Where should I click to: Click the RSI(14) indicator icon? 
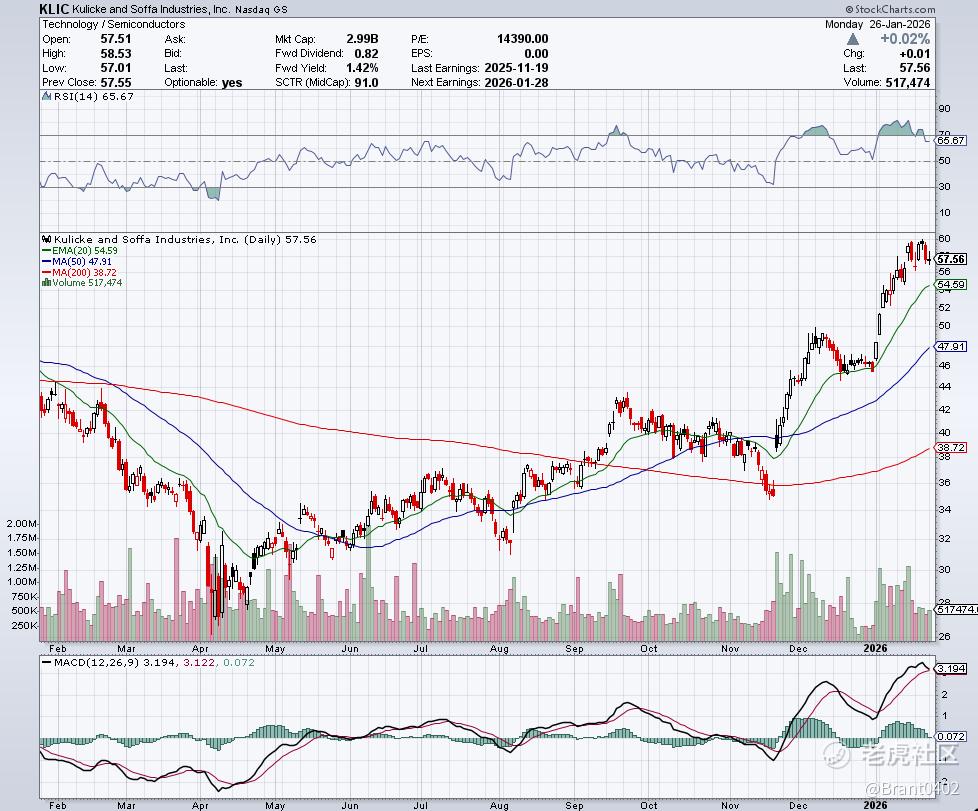(x=47, y=96)
